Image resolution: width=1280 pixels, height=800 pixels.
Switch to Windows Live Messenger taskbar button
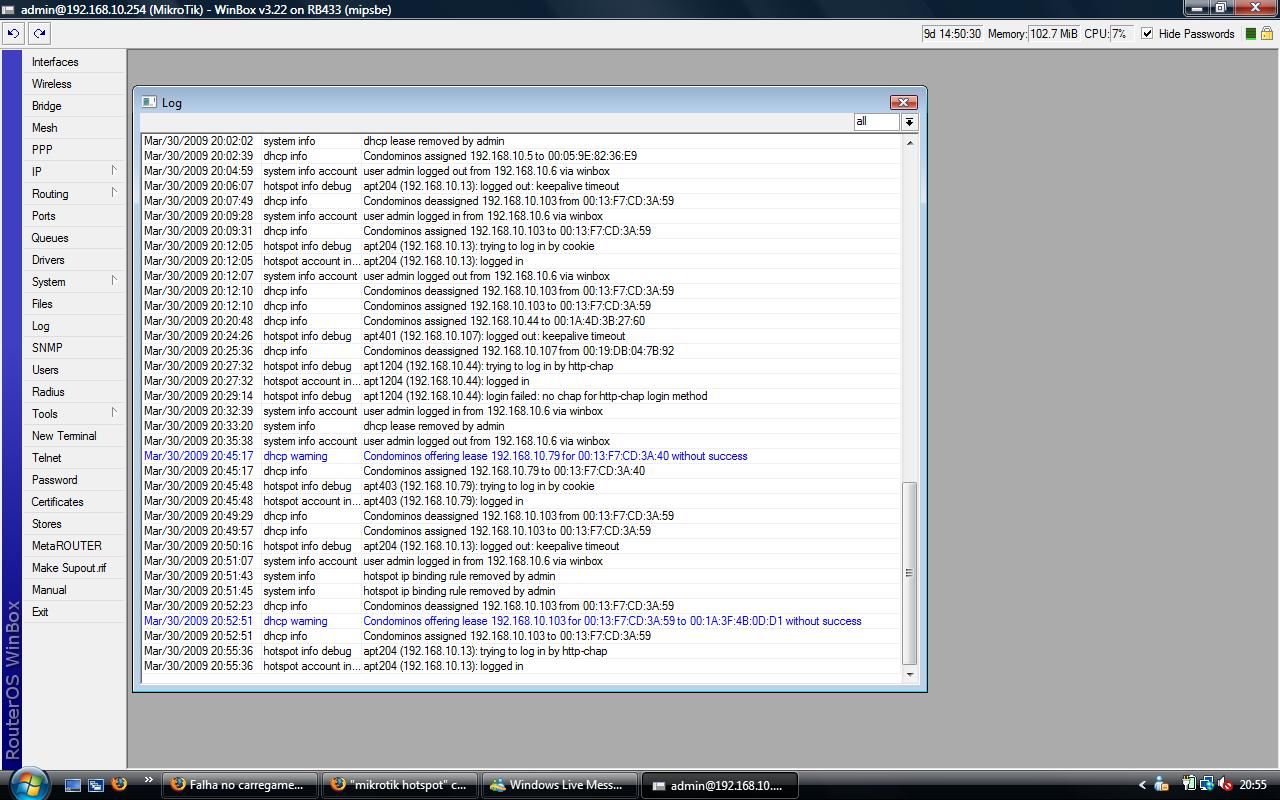[x=560, y=785]
